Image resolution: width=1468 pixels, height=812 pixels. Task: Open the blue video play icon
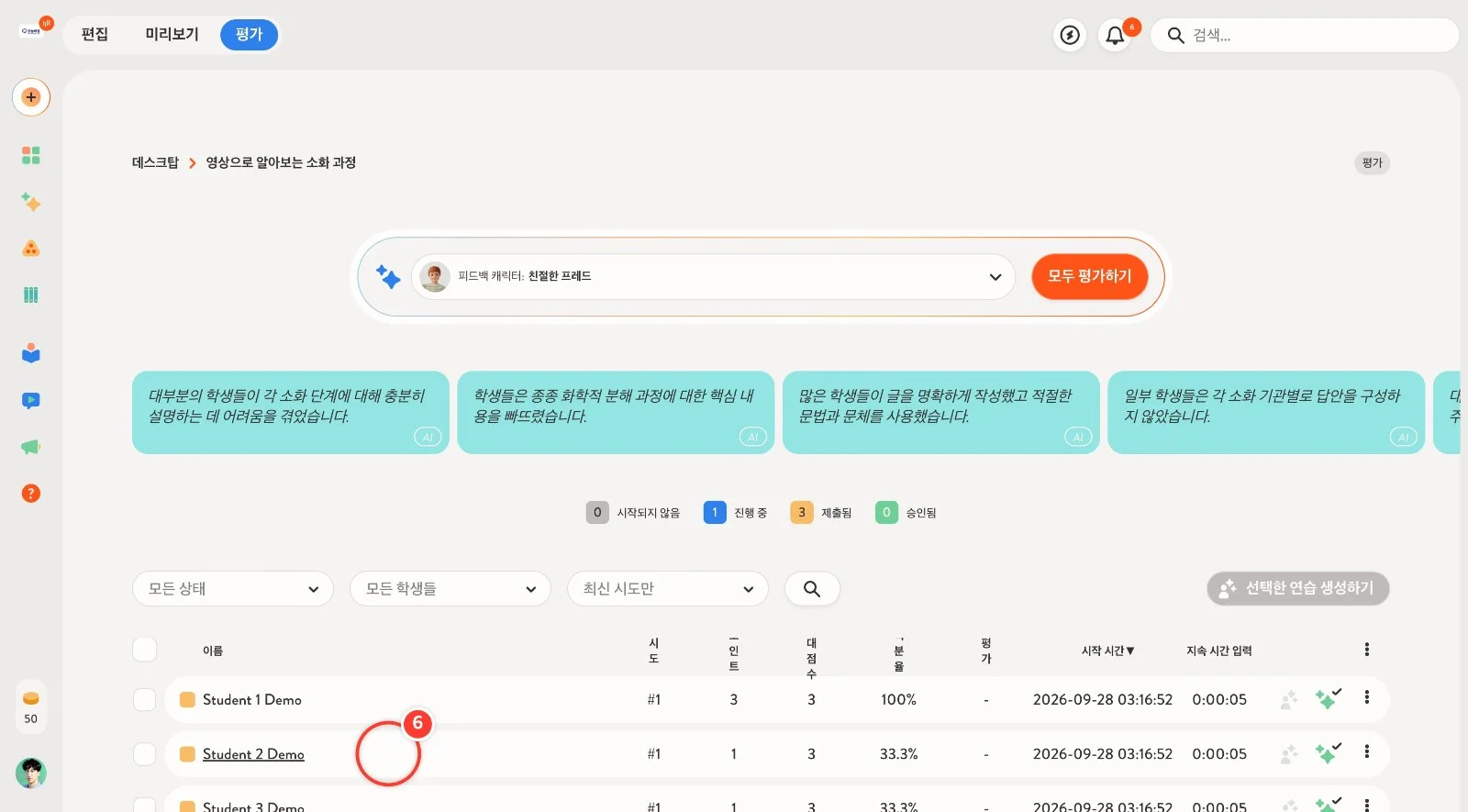tap(31, 400)
